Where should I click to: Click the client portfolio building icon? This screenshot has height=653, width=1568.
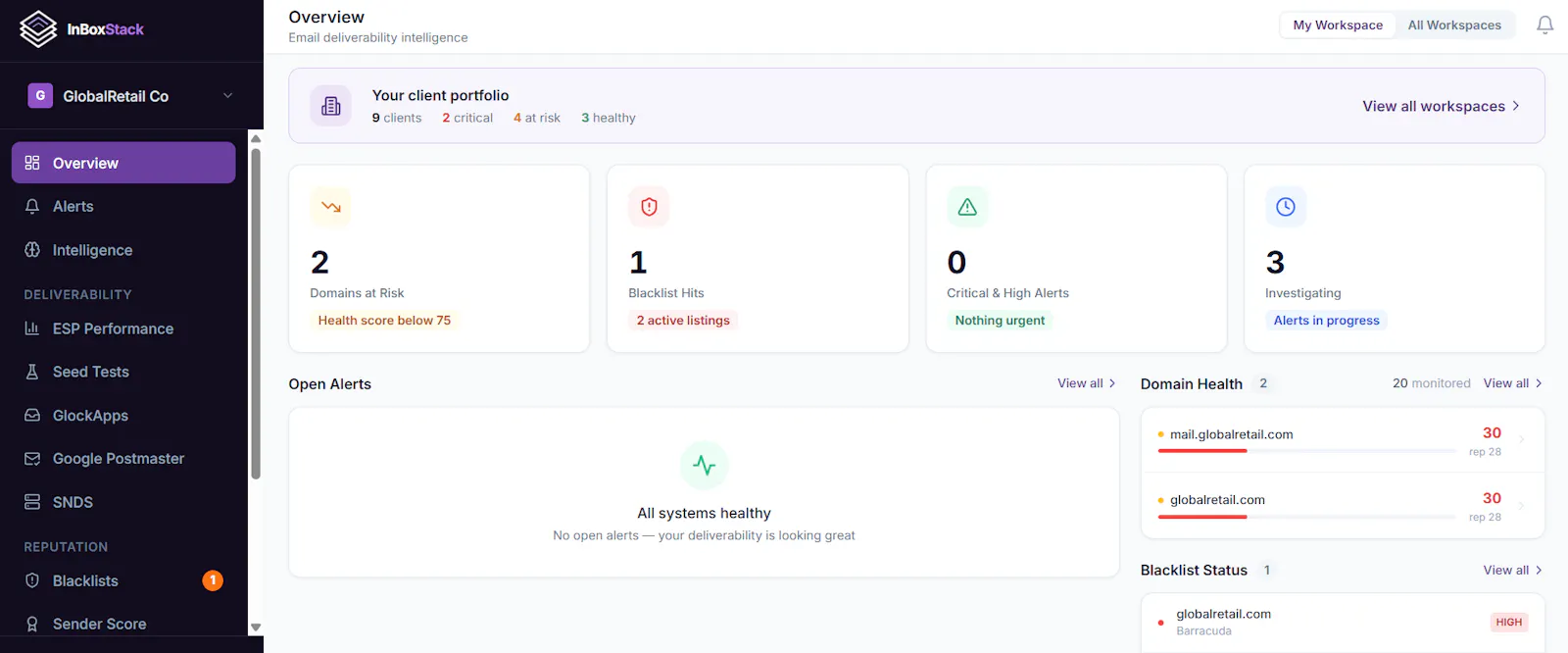331,106
